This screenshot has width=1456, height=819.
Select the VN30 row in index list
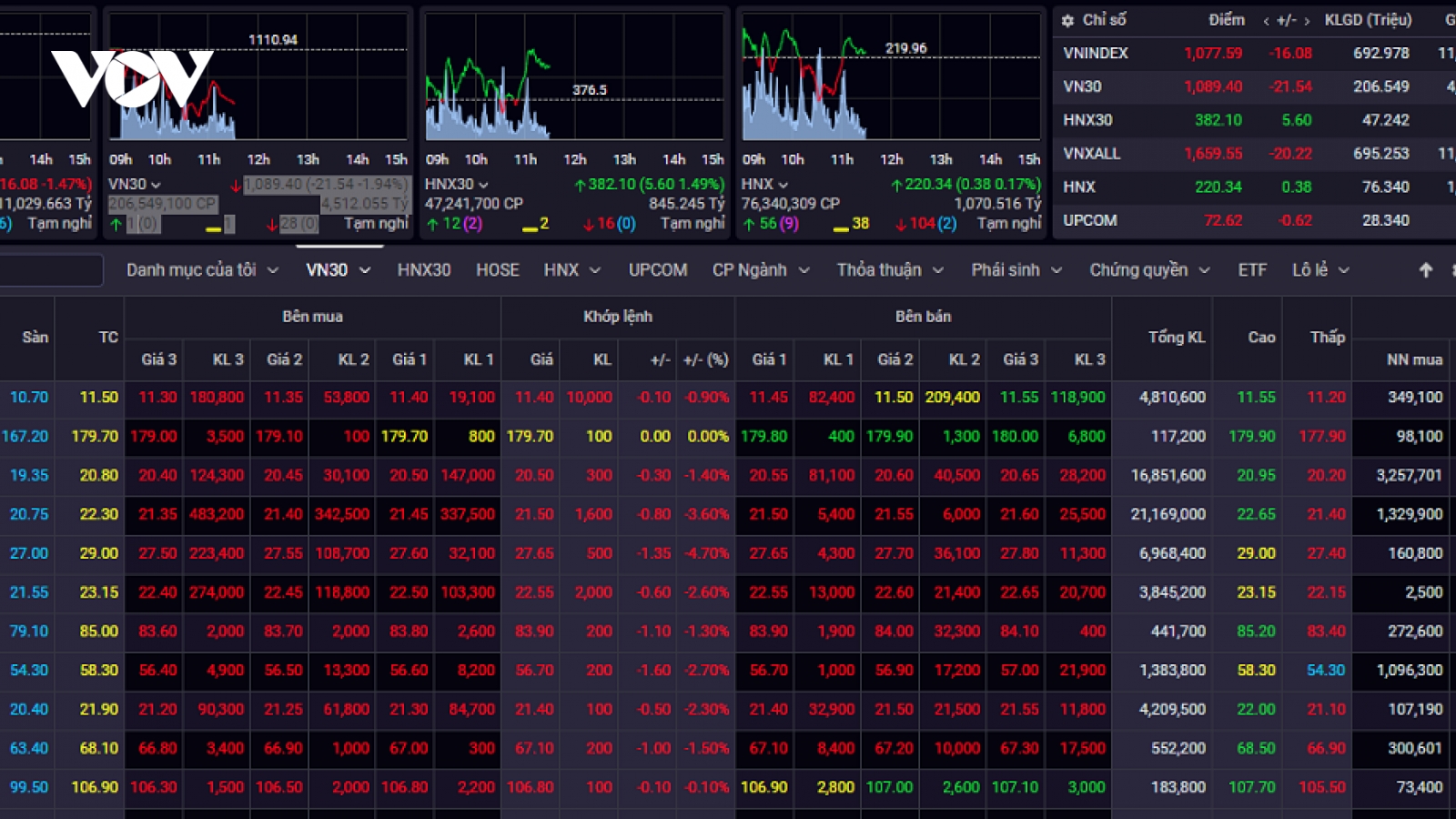1255,86
